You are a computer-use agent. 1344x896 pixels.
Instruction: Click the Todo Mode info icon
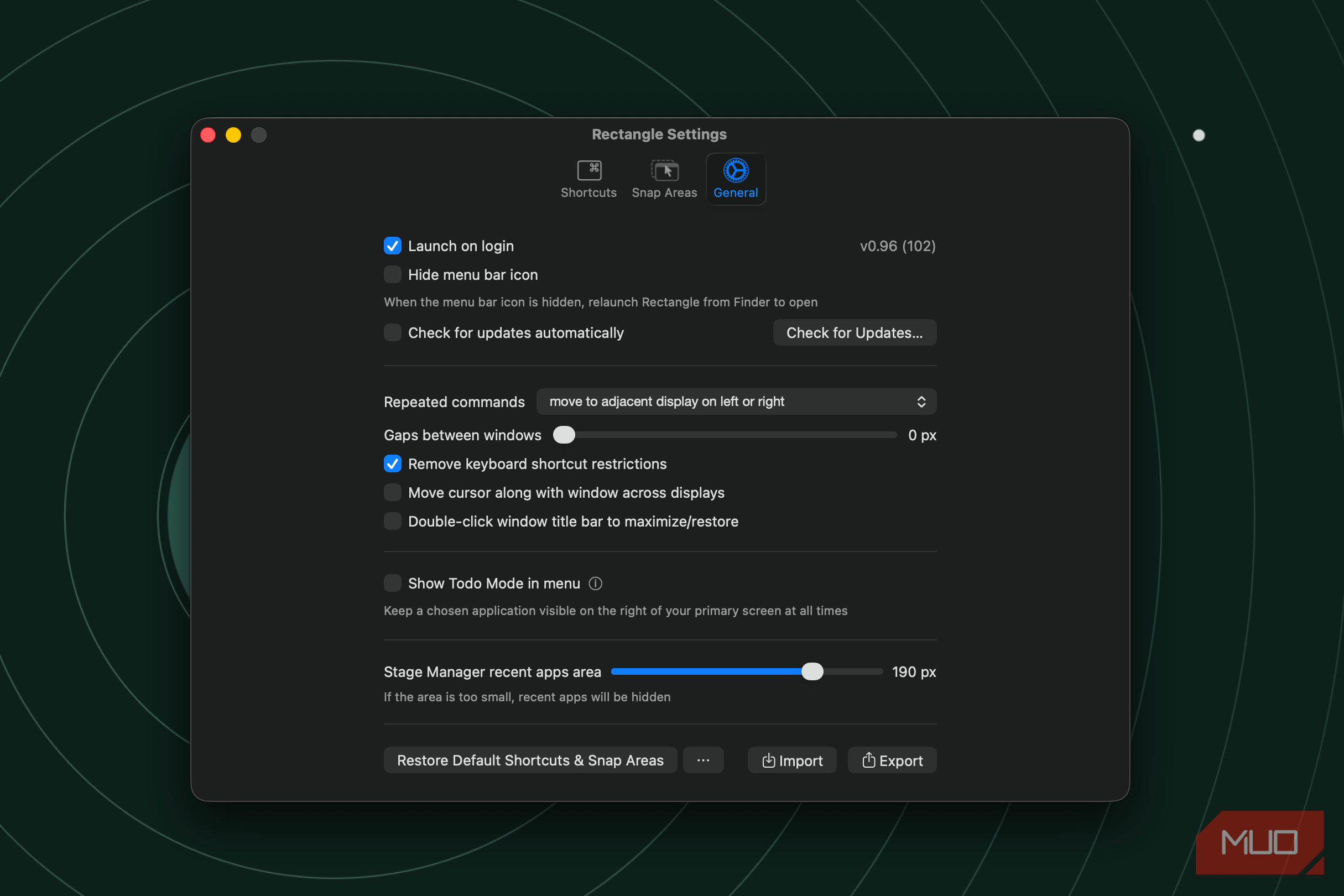[596, 584]
